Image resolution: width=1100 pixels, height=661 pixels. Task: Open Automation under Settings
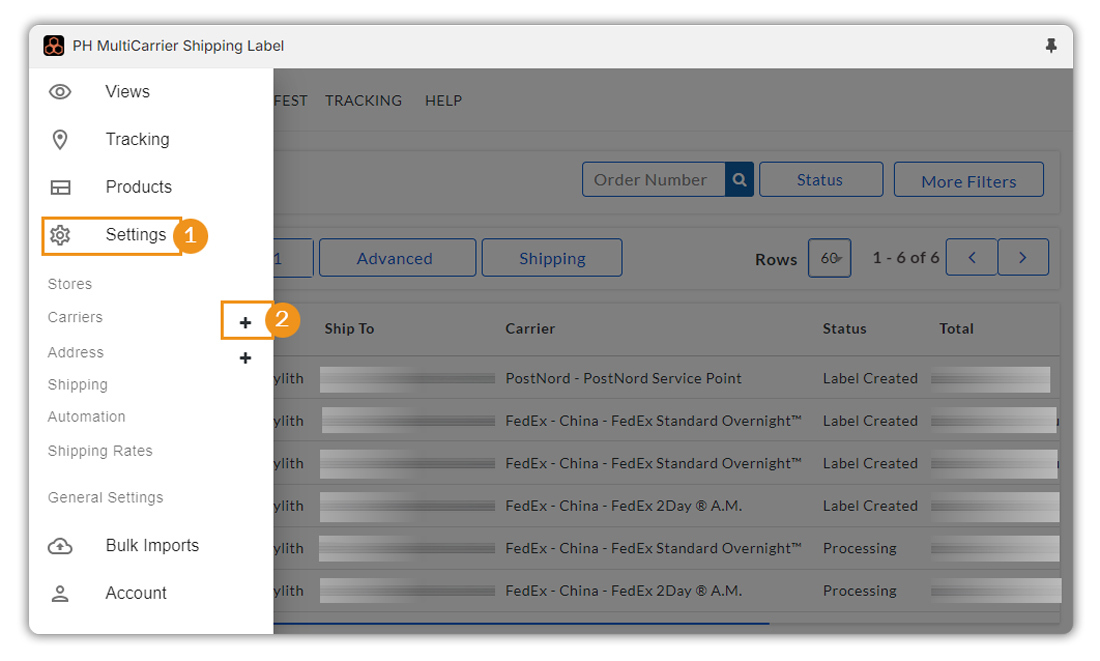click(86, 417)
